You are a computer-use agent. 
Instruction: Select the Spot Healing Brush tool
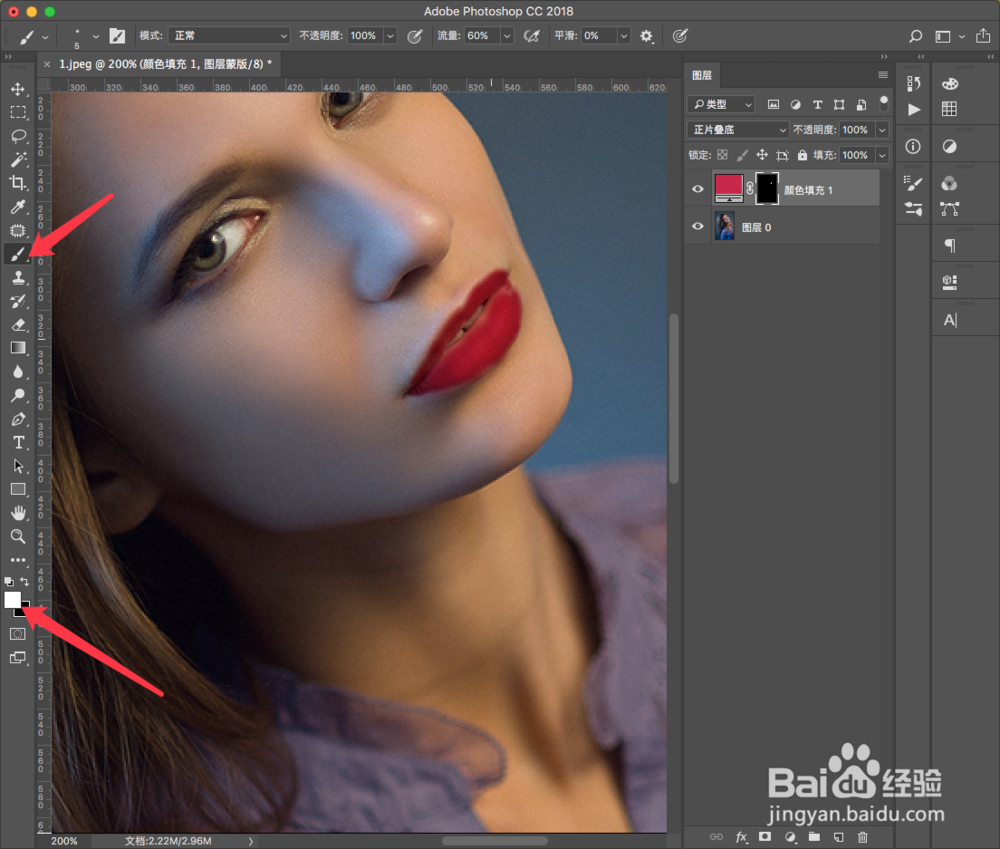click(18, 230)
